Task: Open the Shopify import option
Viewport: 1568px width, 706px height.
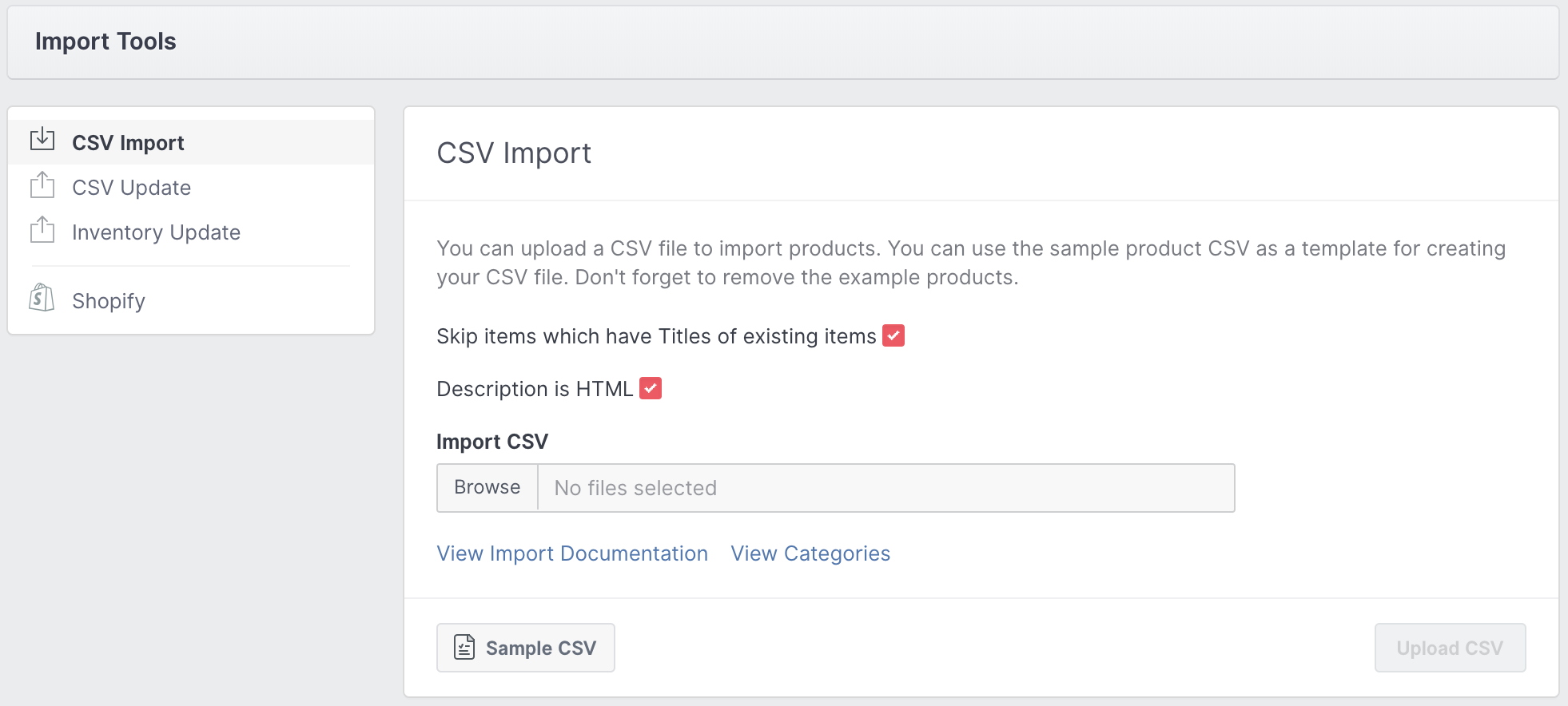Action: coord(109,301)
